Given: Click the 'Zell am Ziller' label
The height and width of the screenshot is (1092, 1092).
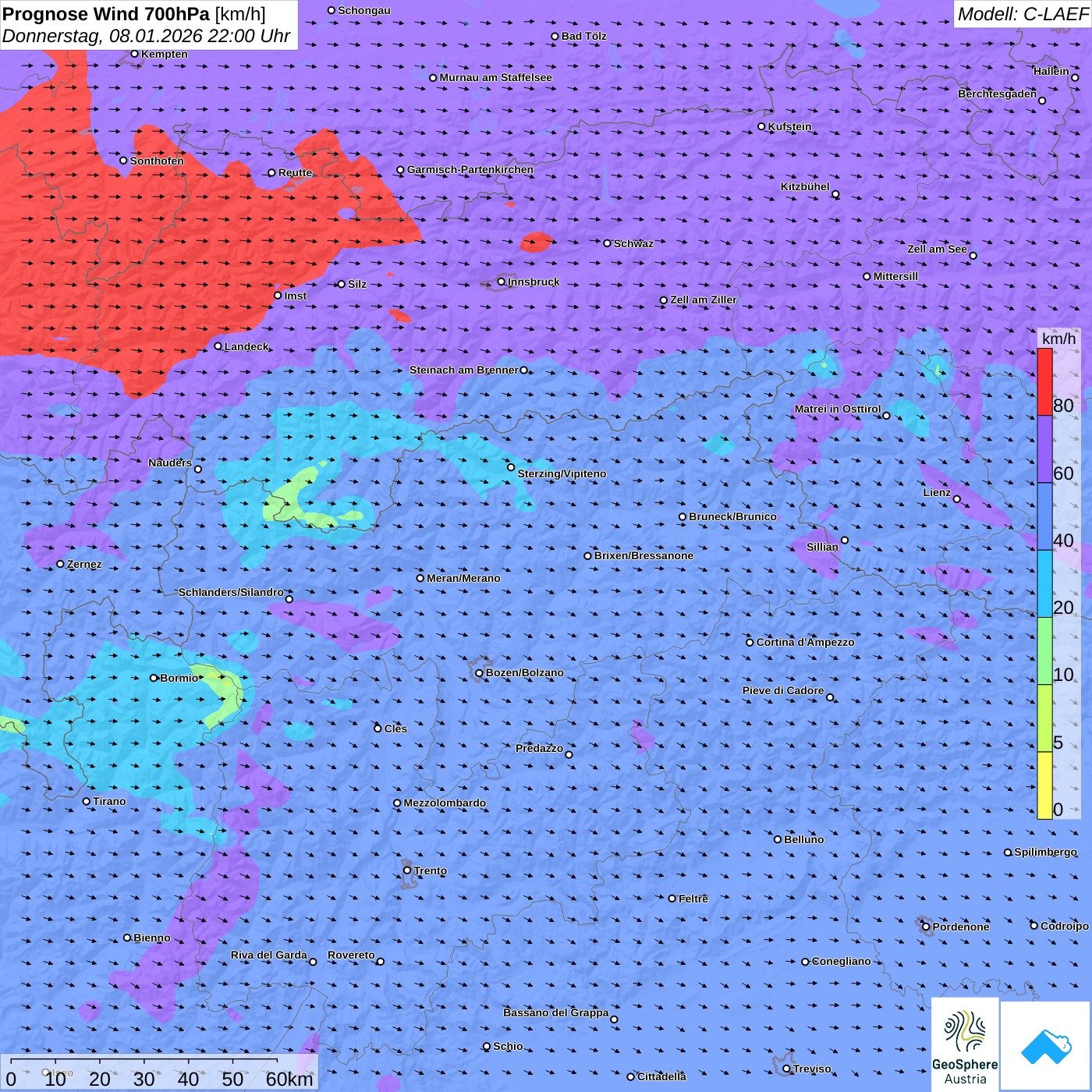Looking at the screenshot, I should 704,300.
